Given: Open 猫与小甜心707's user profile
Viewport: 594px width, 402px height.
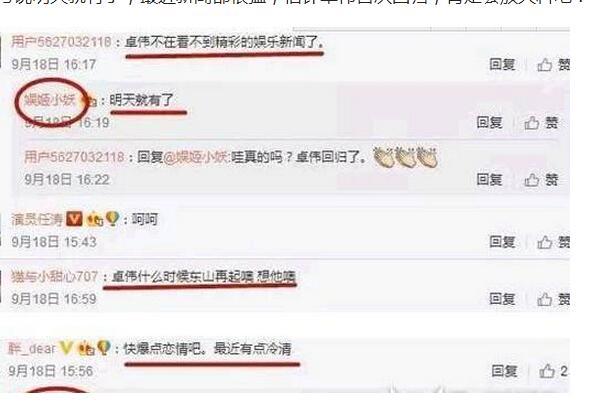Looking at the screenshot, I should pyautogui.click(x=55, y=277).
